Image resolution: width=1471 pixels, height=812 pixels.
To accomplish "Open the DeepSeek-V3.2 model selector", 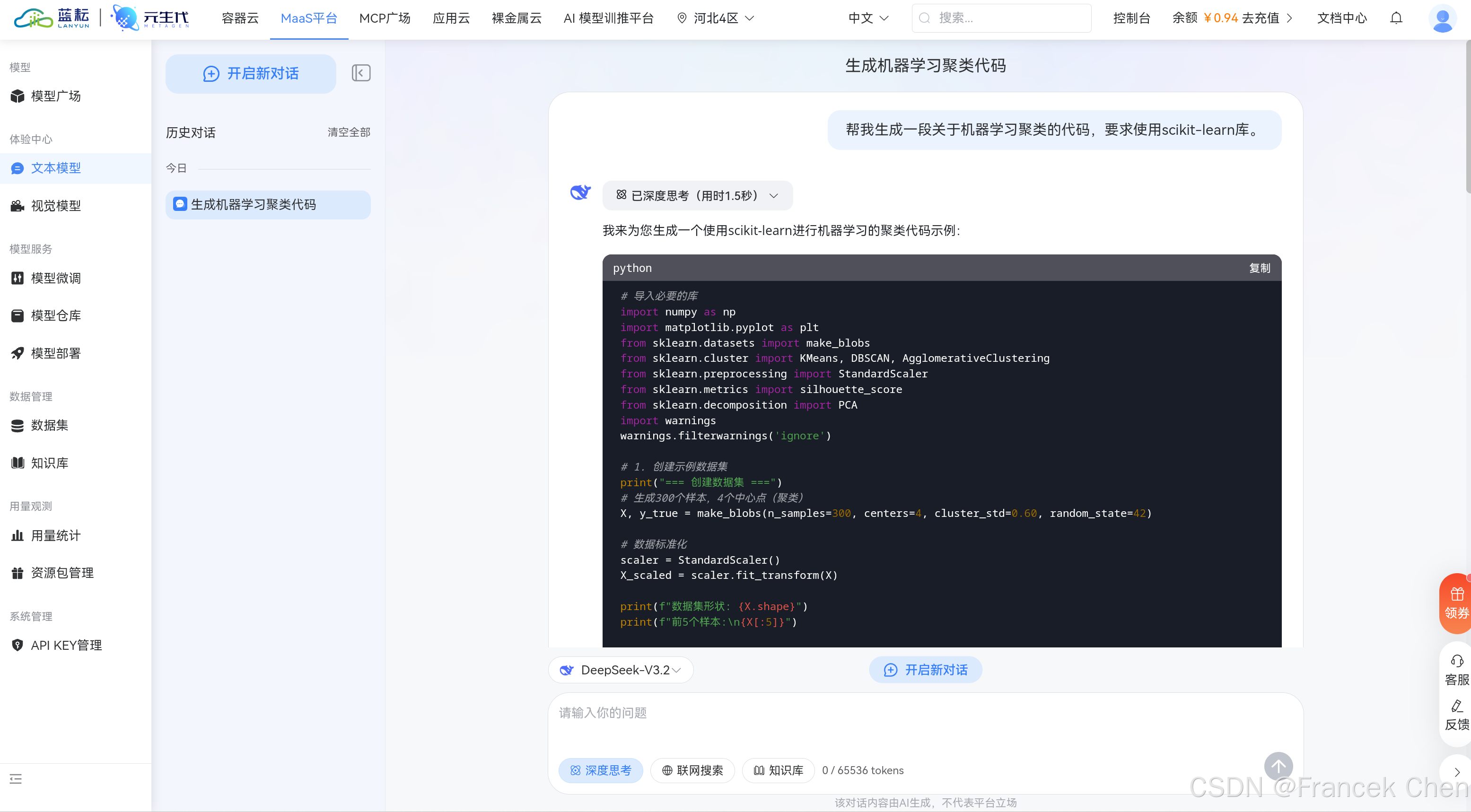I will (620, 670).
